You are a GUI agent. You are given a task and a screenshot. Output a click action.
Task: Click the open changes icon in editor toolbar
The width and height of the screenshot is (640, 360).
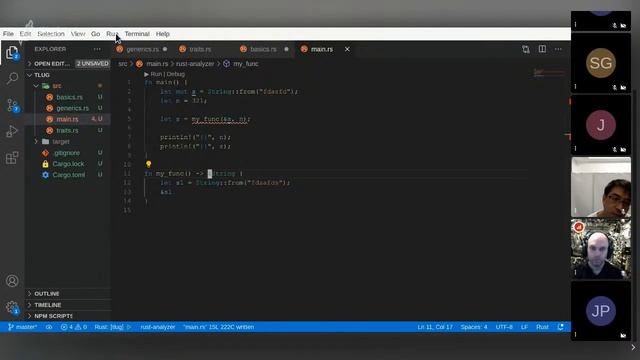tap(526, 49)
